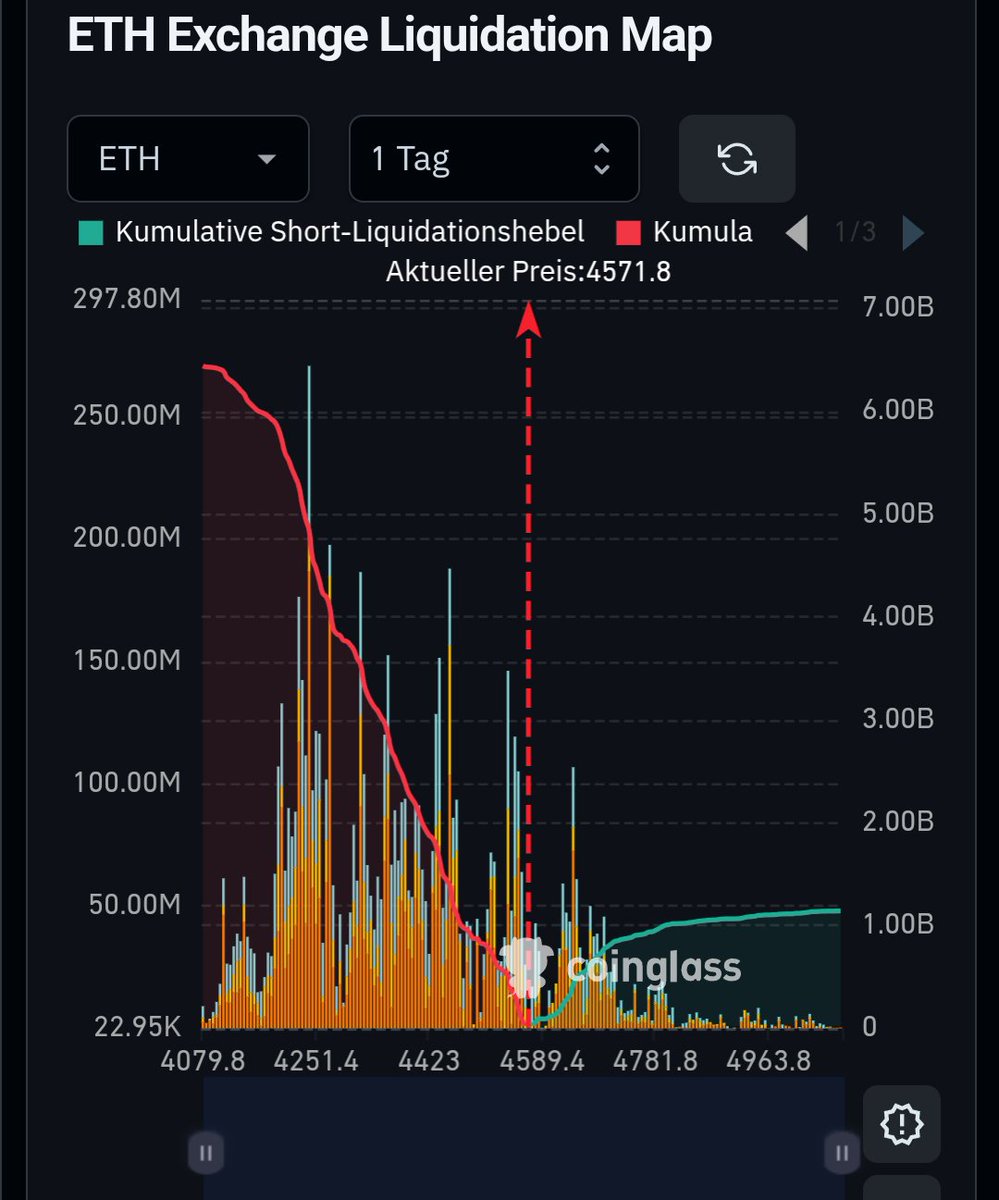Click the 4963.8 price axis label
The image size is (999, 1200).
768,1061
